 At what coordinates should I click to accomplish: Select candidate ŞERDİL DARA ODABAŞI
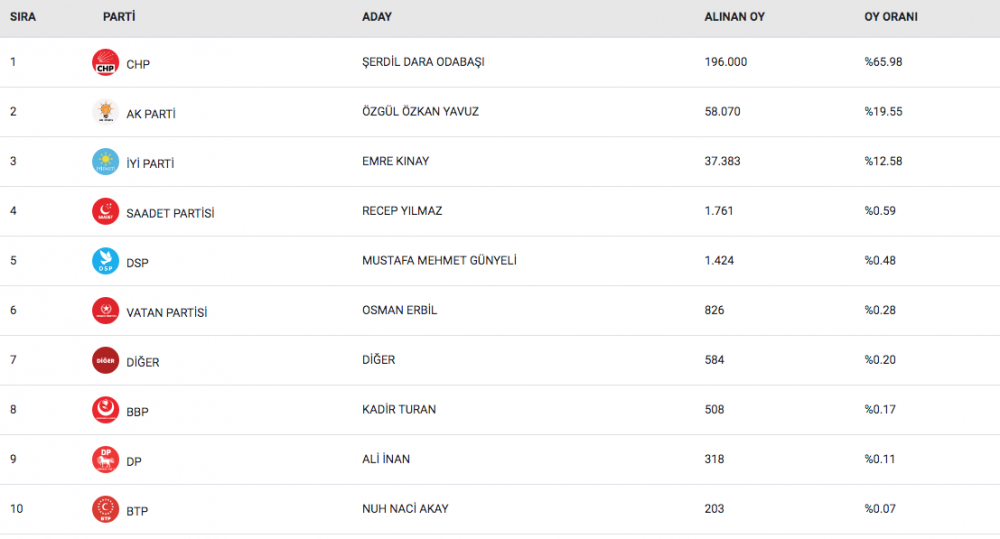[x=423, y=62]
